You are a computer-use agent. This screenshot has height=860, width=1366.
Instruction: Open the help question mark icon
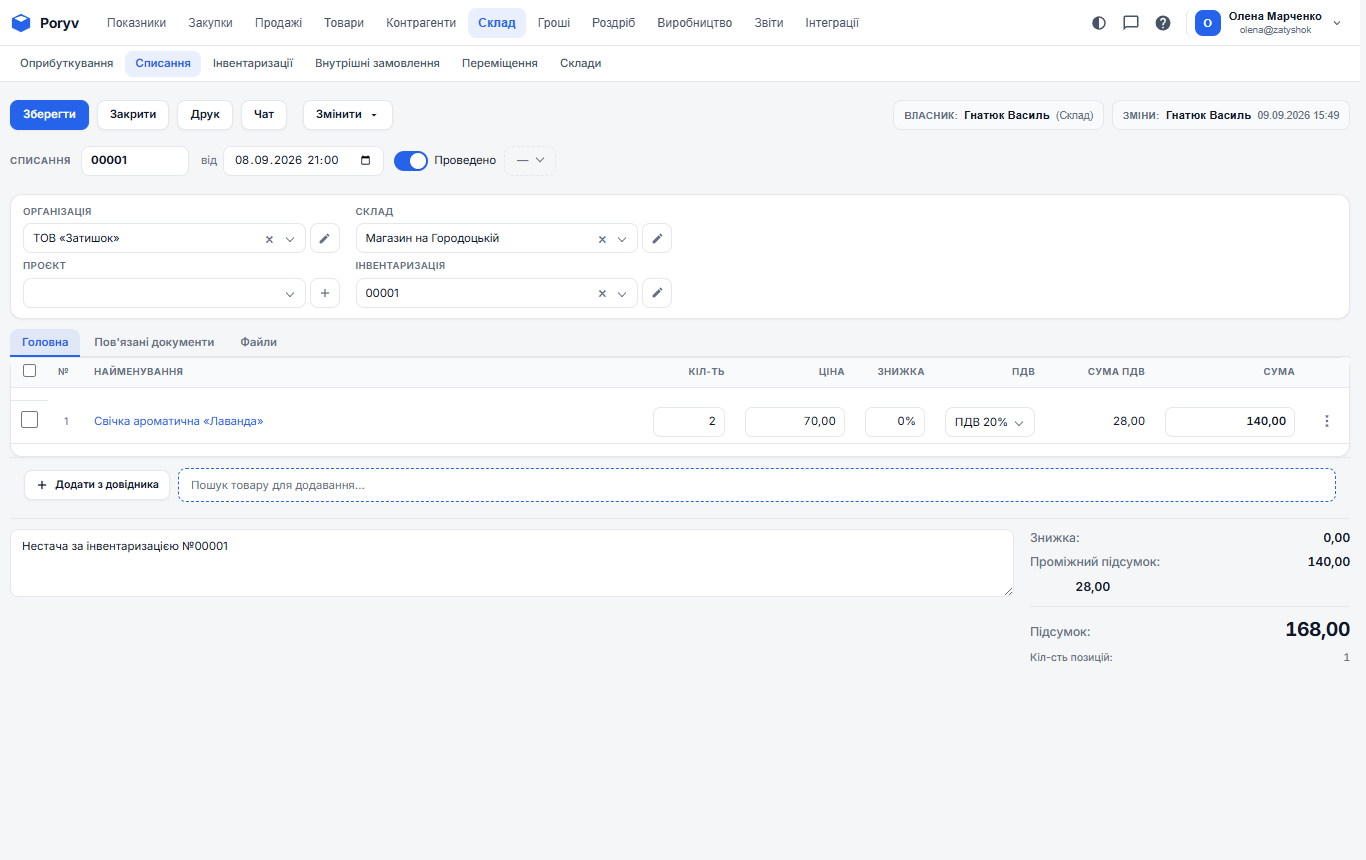(1163, 23)
